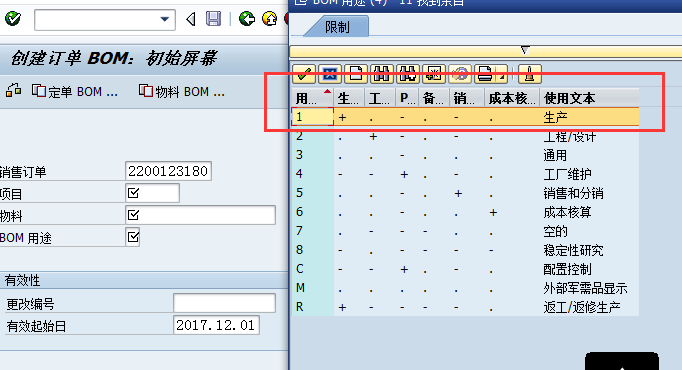Viewport: 682px width, 370px height.
Task: Click the Print icon in dialog toolbar
Action: [485, 73]
